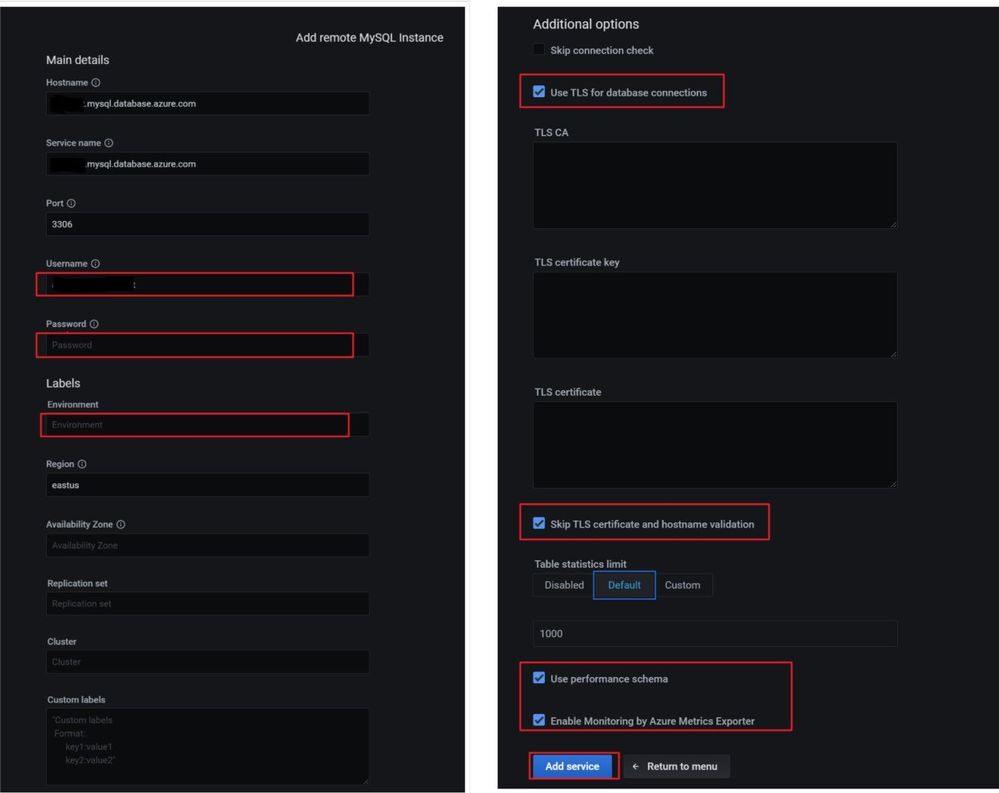
Task: Toggle Use performance schema checkbox
Action: (539, 678)
